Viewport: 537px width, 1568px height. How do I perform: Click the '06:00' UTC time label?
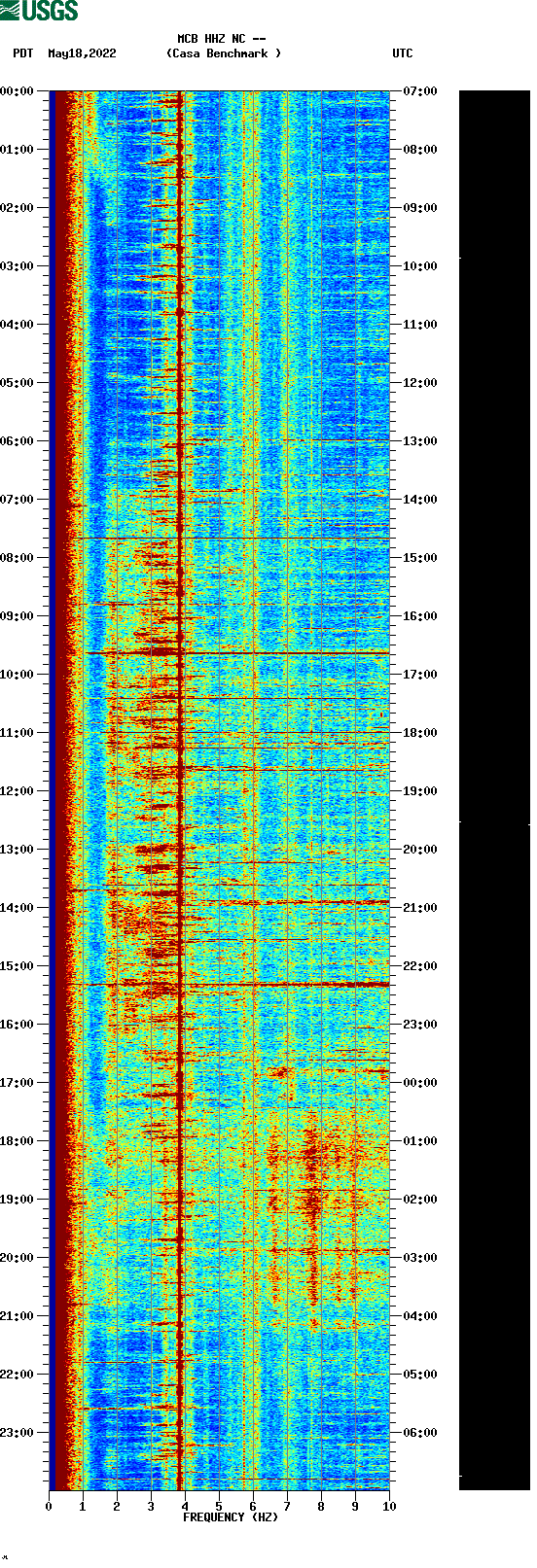click(x=420, y=1433)
